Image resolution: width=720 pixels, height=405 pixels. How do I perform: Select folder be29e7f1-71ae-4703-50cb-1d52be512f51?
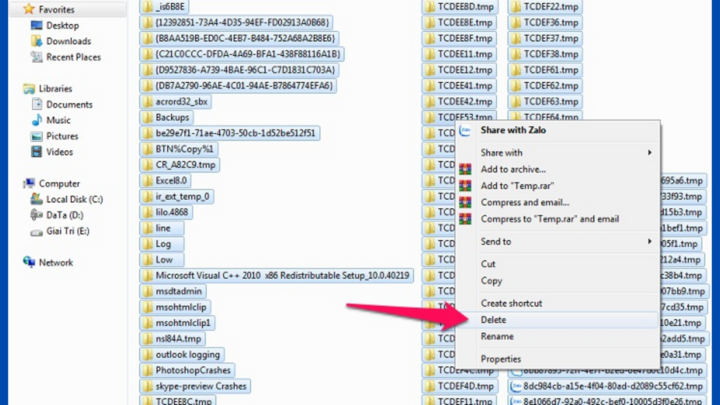230,133
